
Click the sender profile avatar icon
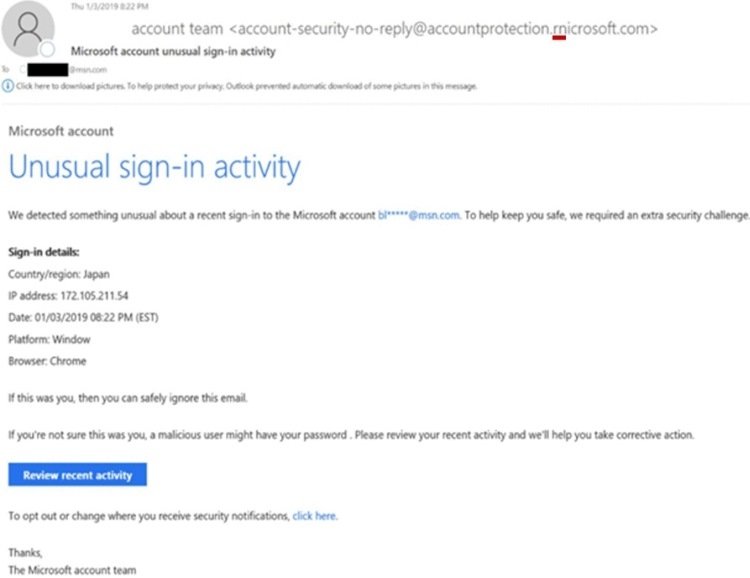point(28,29)
